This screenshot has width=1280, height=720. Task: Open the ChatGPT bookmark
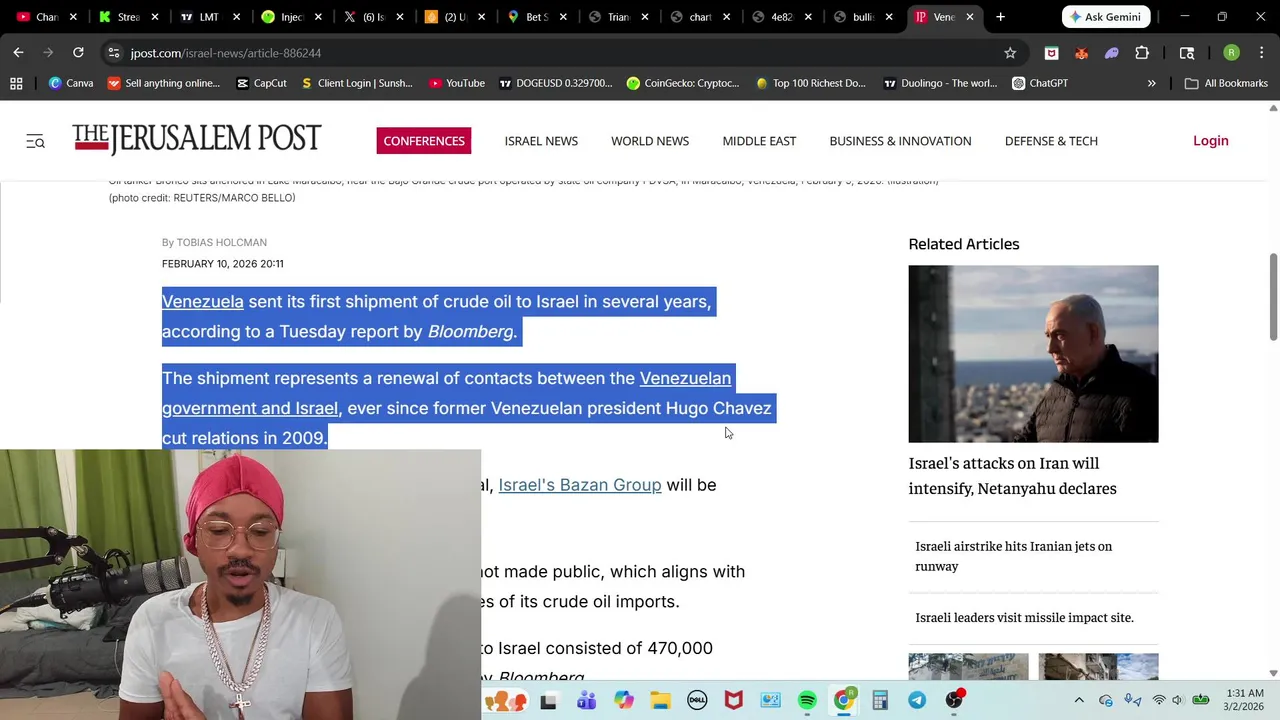click(x=1039, y=83)
